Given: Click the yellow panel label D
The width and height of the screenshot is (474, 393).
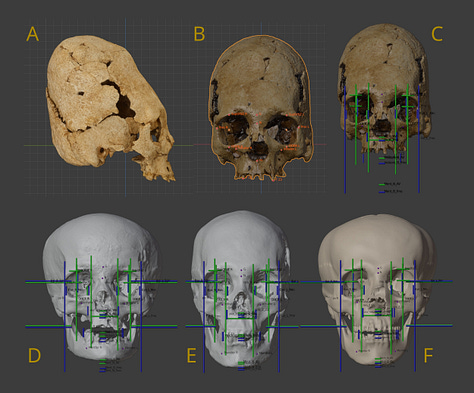Looking at the screenshot, I should pyautogui.click(x=34, y=356).
